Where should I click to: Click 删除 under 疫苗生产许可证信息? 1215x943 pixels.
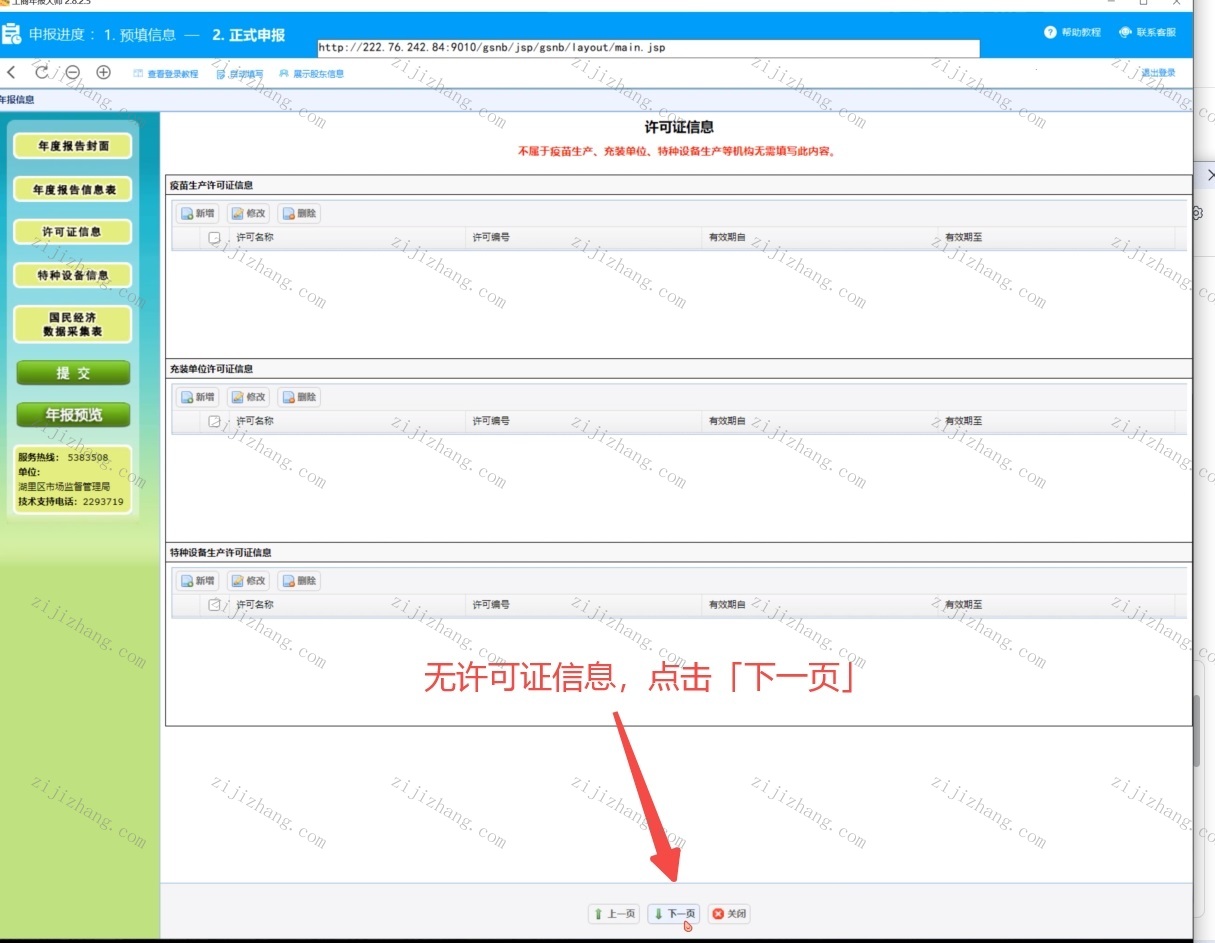[x=299, y=213]
